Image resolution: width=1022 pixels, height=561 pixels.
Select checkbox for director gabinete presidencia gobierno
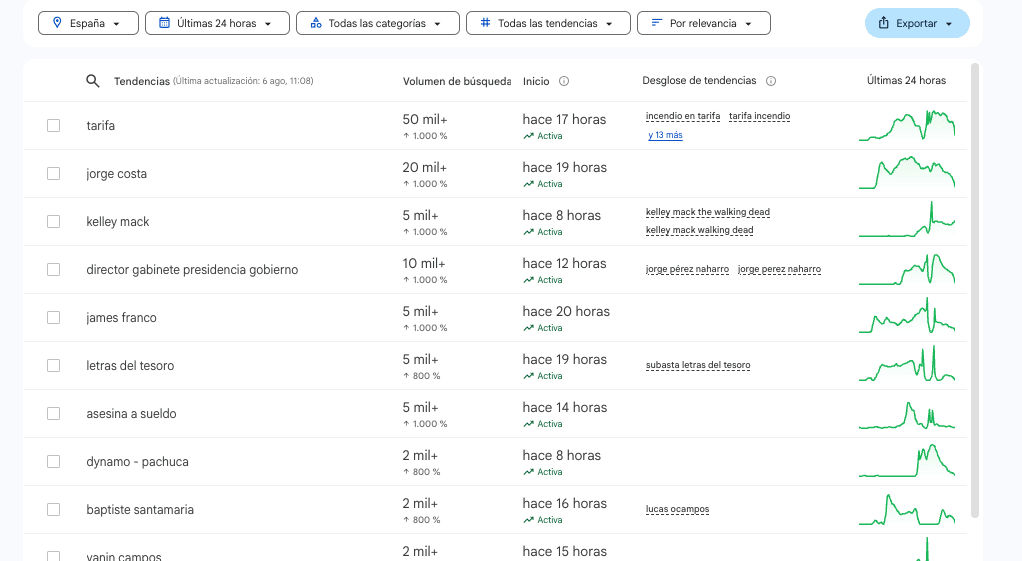53,270
